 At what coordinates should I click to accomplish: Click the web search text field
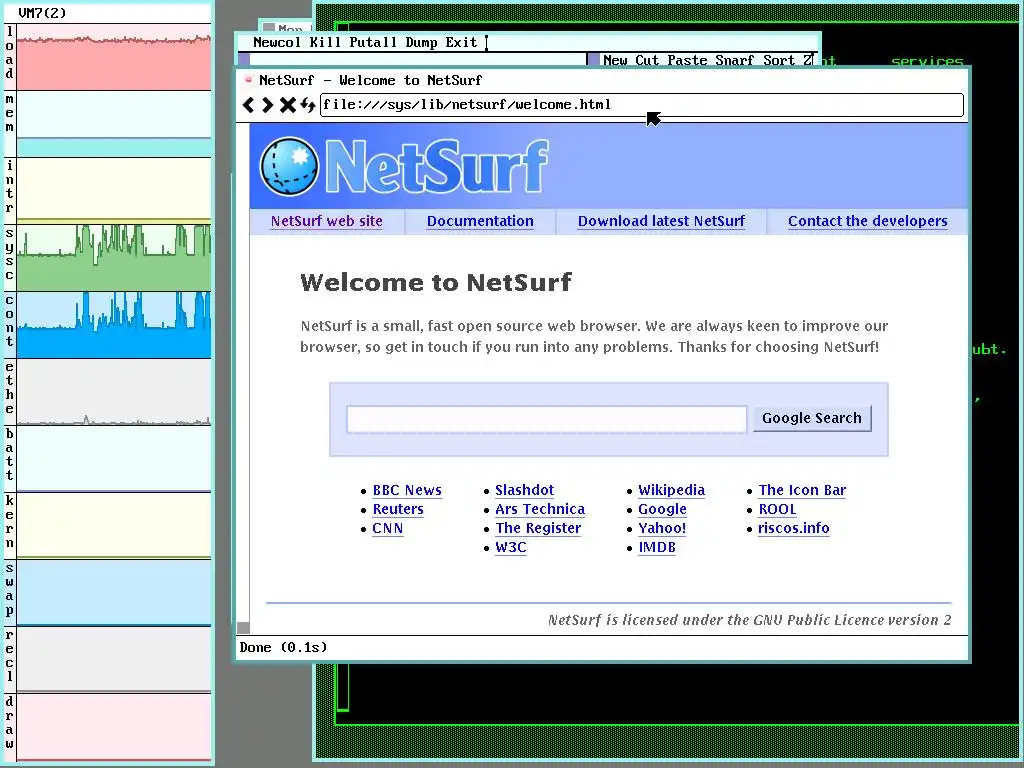coord(547,419)
